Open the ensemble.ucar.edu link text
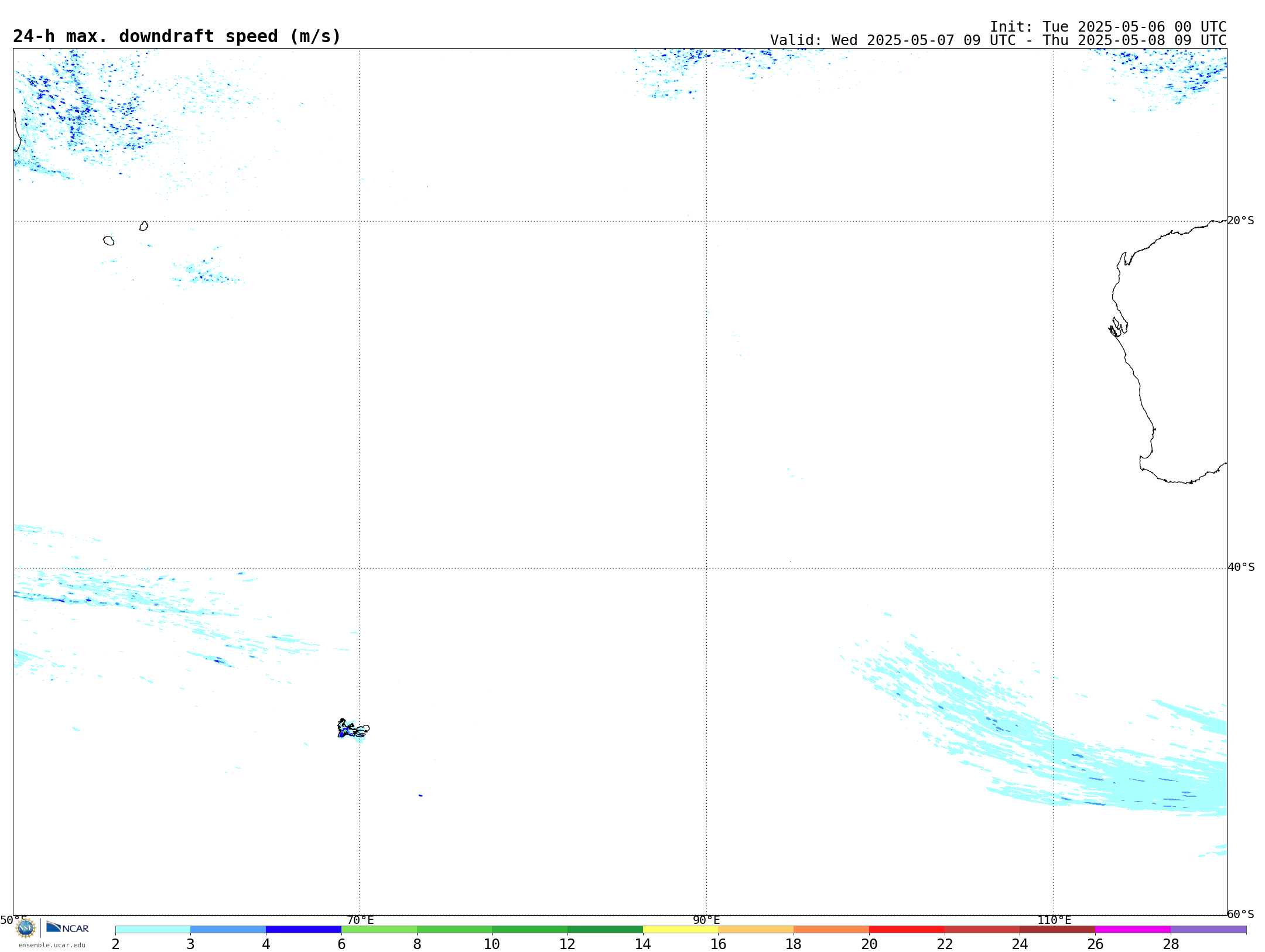Screen dimensions: 1265x952 coord(52,945)
